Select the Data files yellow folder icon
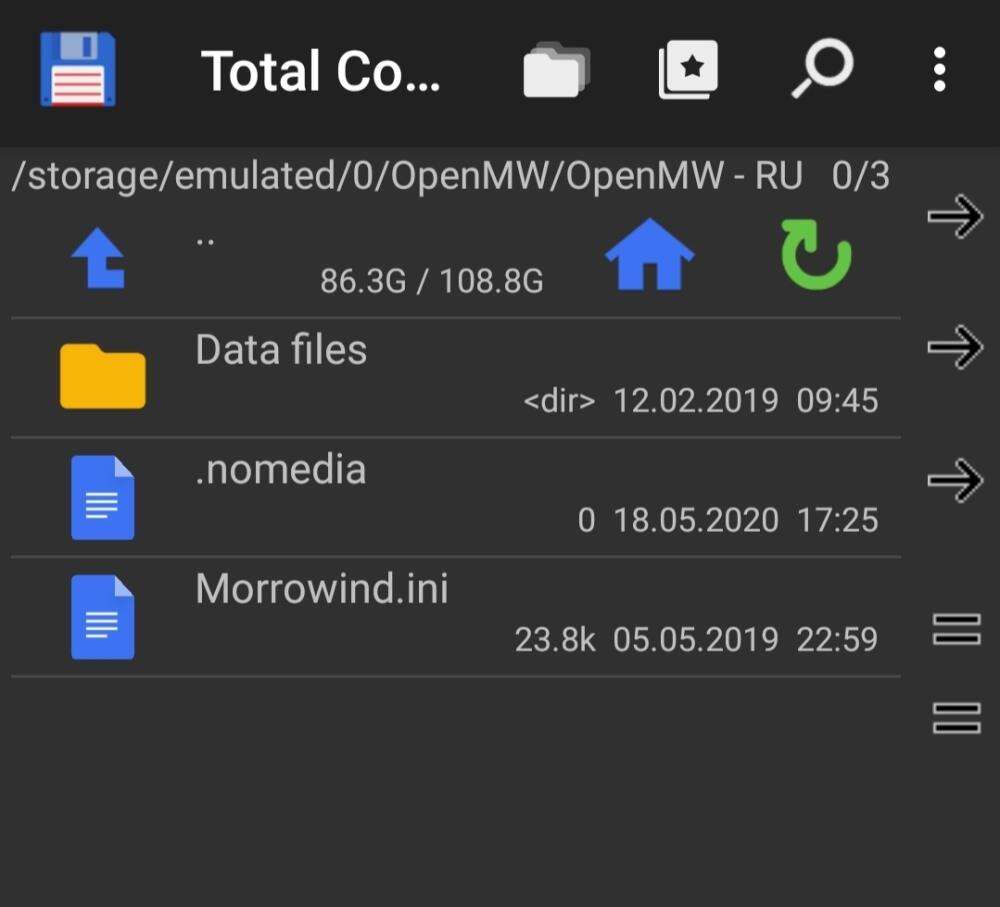This screenshot has height=907, width=1000. click(x=103, y=376)
